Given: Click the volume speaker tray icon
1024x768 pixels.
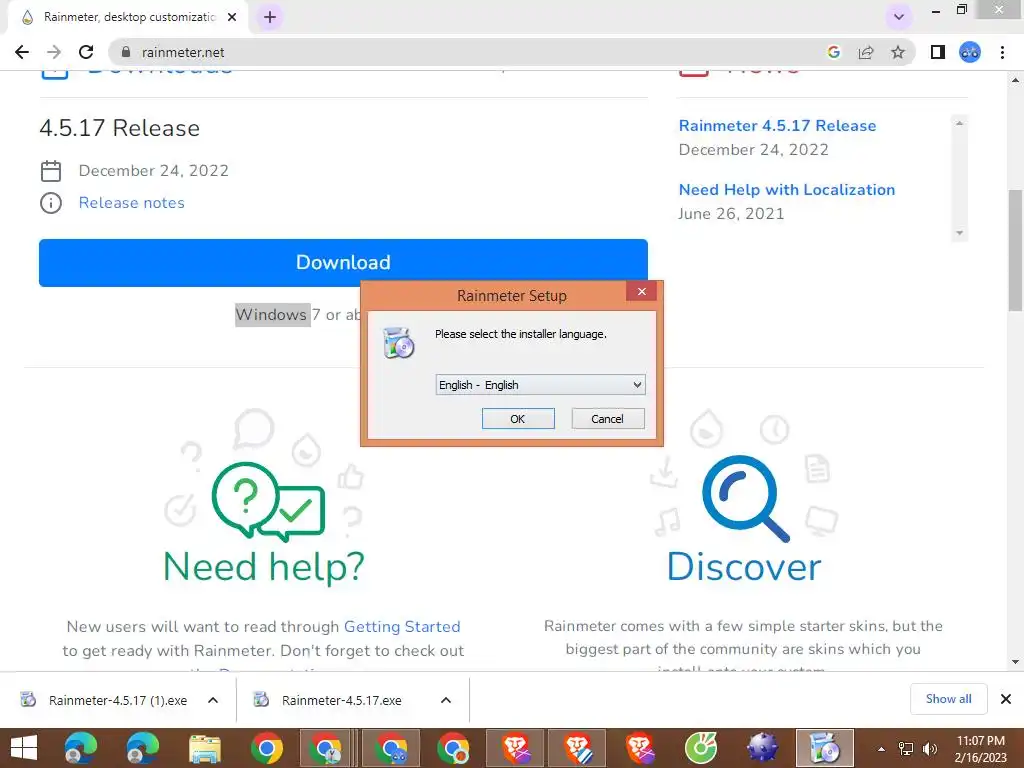Looking at the screenshot, I should pyautogui.click(x=929, y=749).
